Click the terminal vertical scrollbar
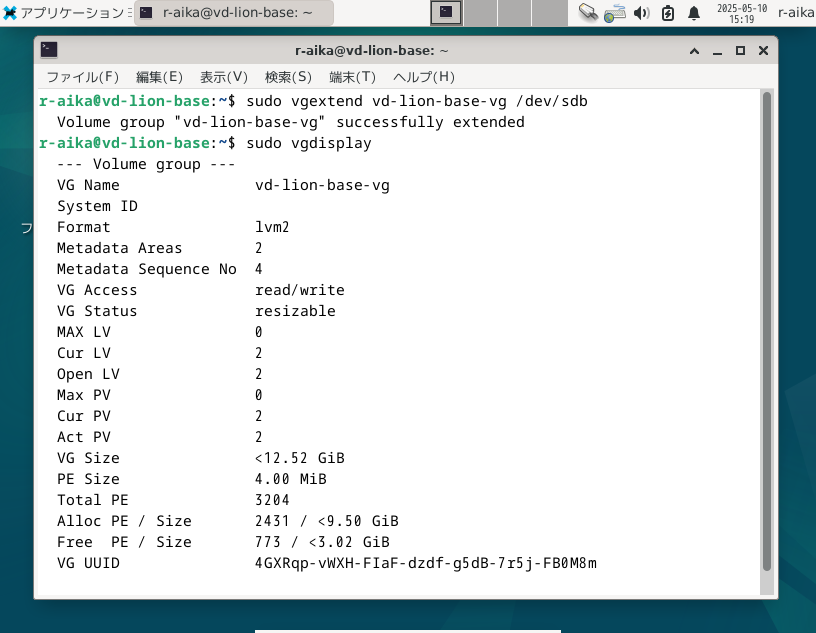816x633 pixels. pyautogui.click(x=767, y=331)
